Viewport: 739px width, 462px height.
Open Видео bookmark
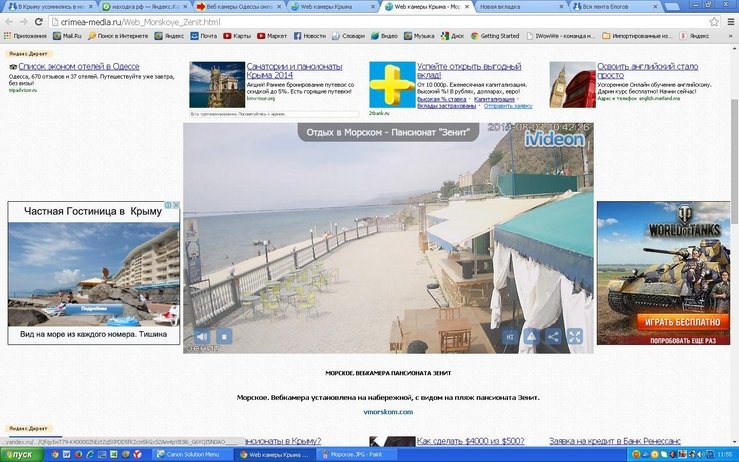[384, 36]
